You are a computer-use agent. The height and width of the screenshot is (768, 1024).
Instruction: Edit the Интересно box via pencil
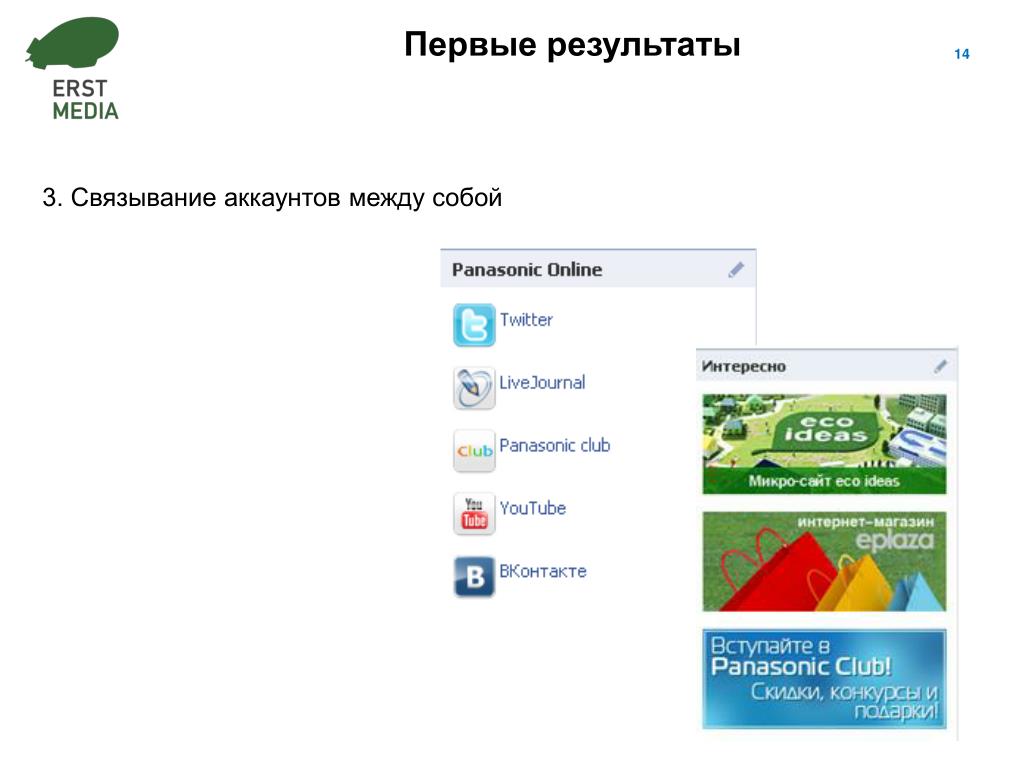(x=940, y=366)
